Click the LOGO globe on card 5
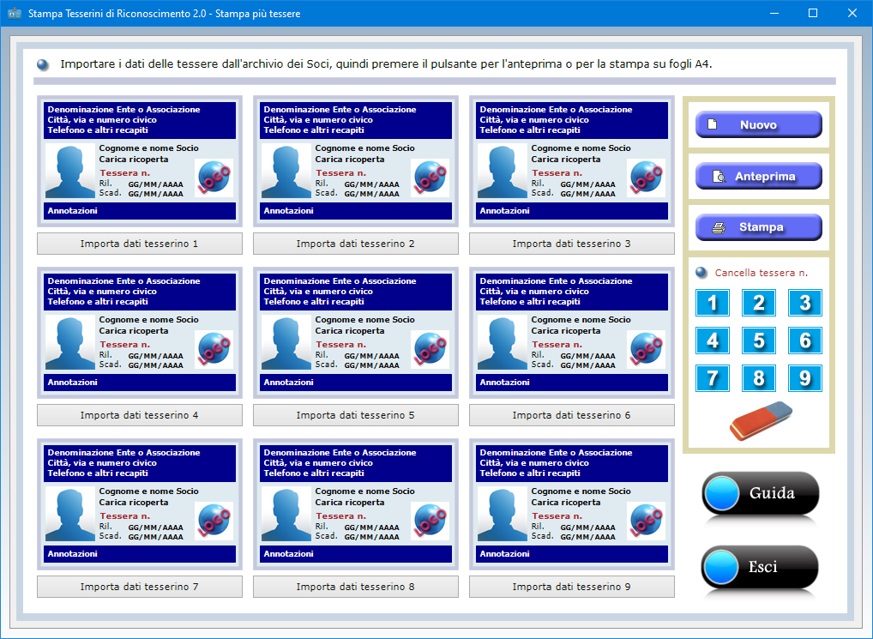 (x=430, y=349)
